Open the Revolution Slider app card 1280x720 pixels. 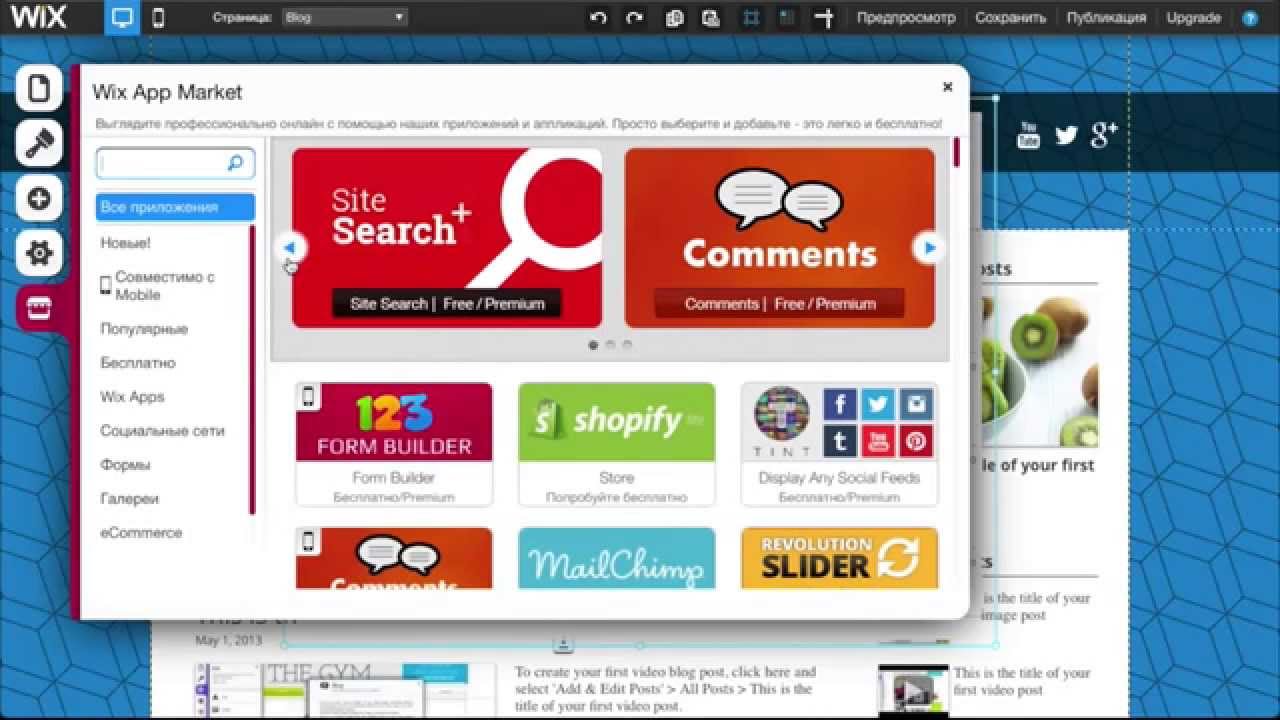pyautogui.click(x=840, y=558)
